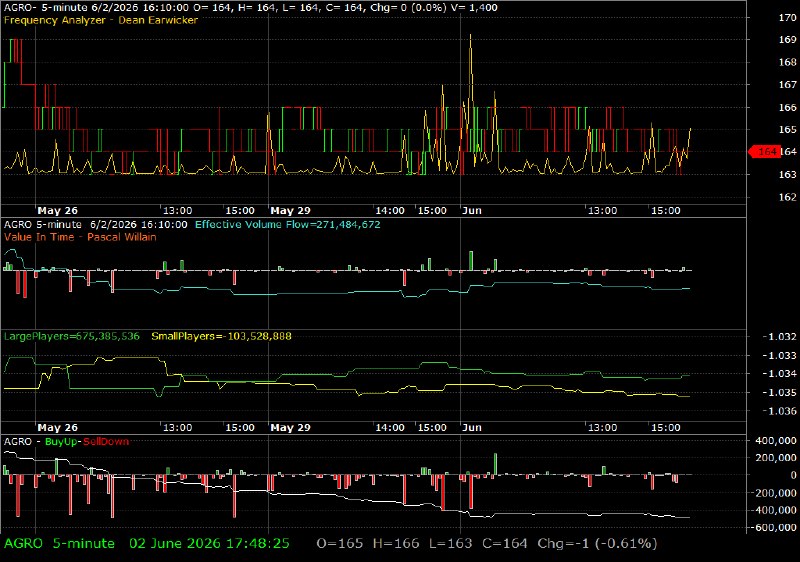The height and width of the screenshot is (562, 800).
Task: Click '14:00' time label on top axis
Action: [x=390, y=211]
